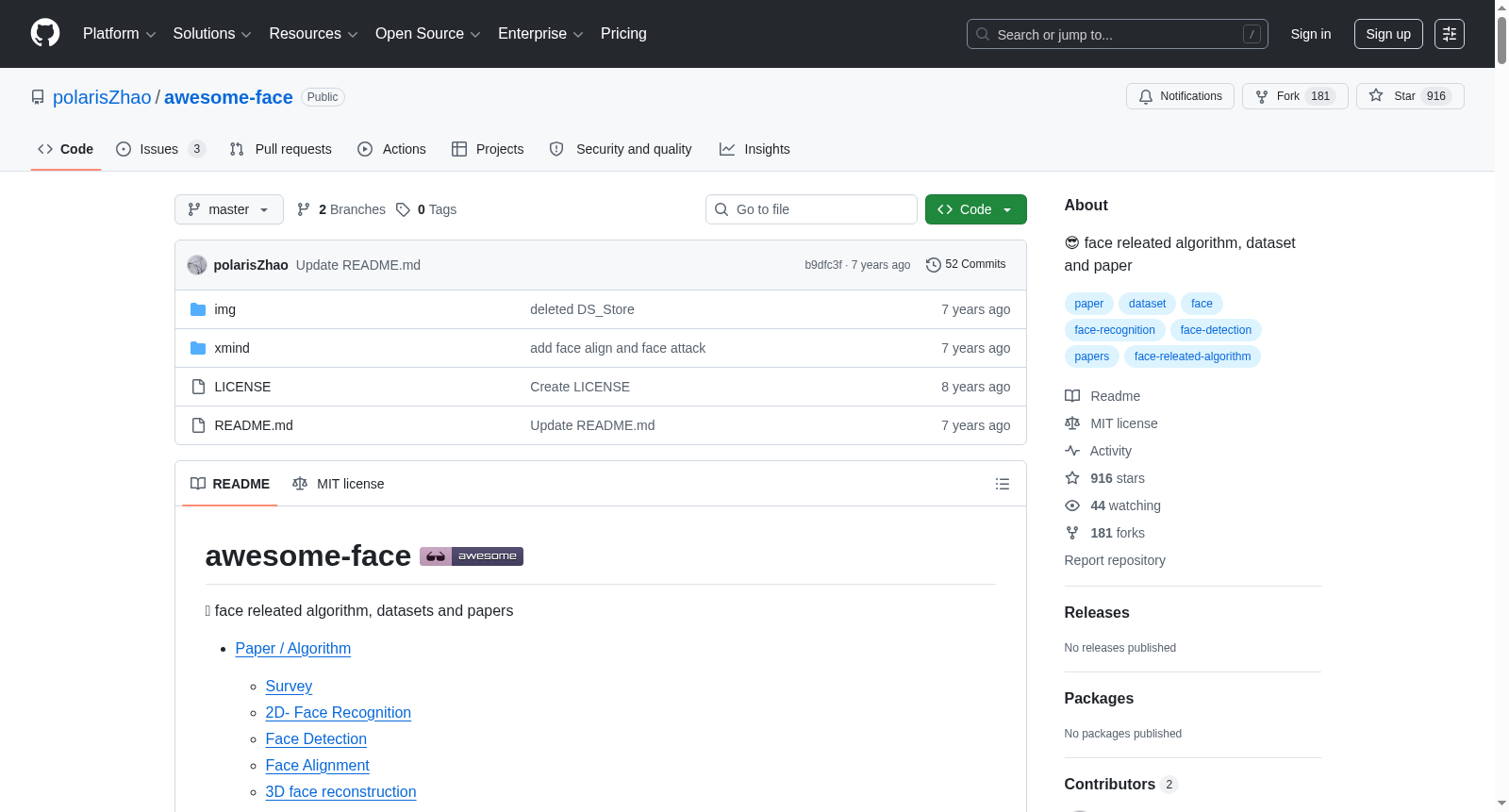The width and height of the screenshot is (1509, 812).
Task: Click the search magnifier icon in header
Action: 983,34
